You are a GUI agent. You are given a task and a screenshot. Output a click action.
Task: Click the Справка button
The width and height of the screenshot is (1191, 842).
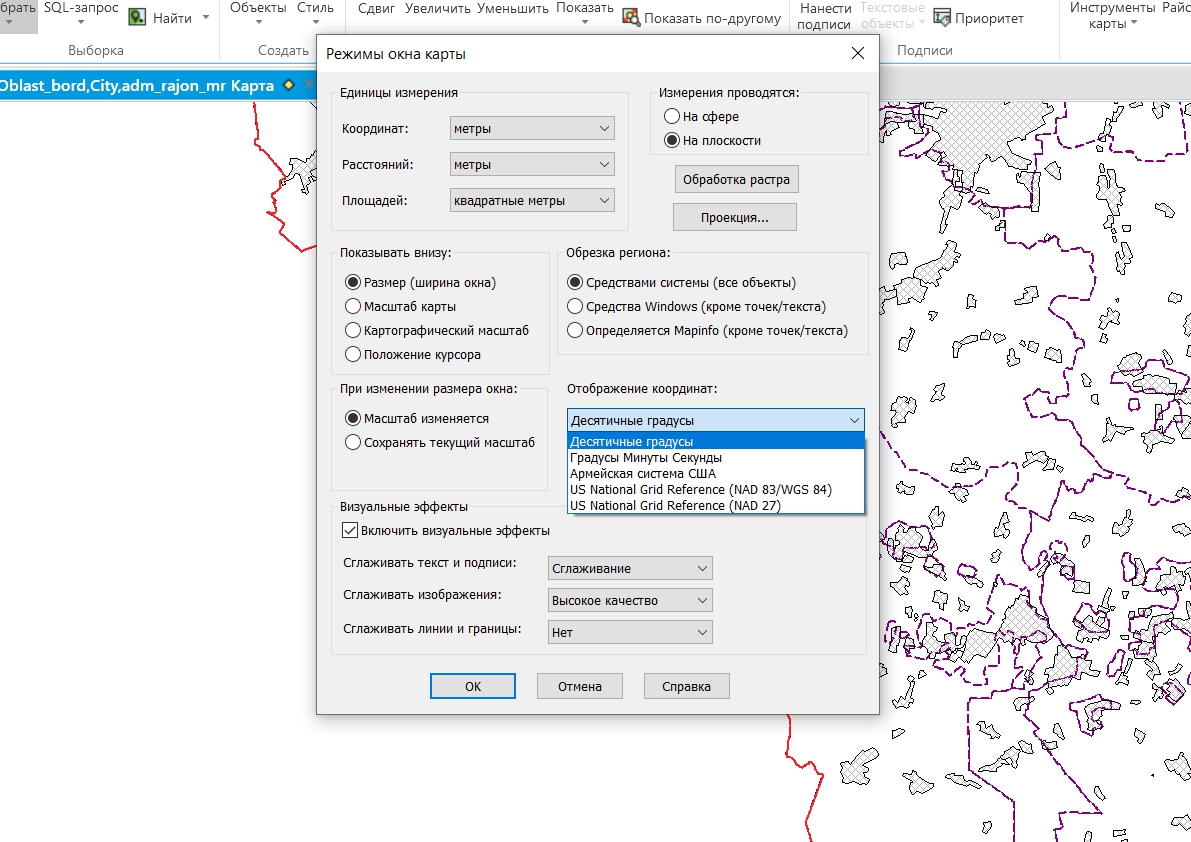coord(686,686)
